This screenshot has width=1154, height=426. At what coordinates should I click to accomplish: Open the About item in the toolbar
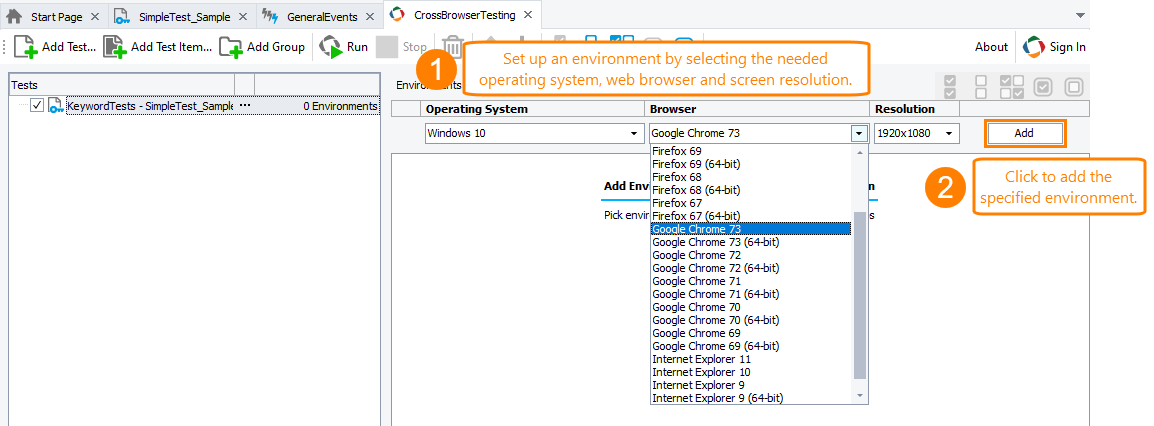point(991,47)
